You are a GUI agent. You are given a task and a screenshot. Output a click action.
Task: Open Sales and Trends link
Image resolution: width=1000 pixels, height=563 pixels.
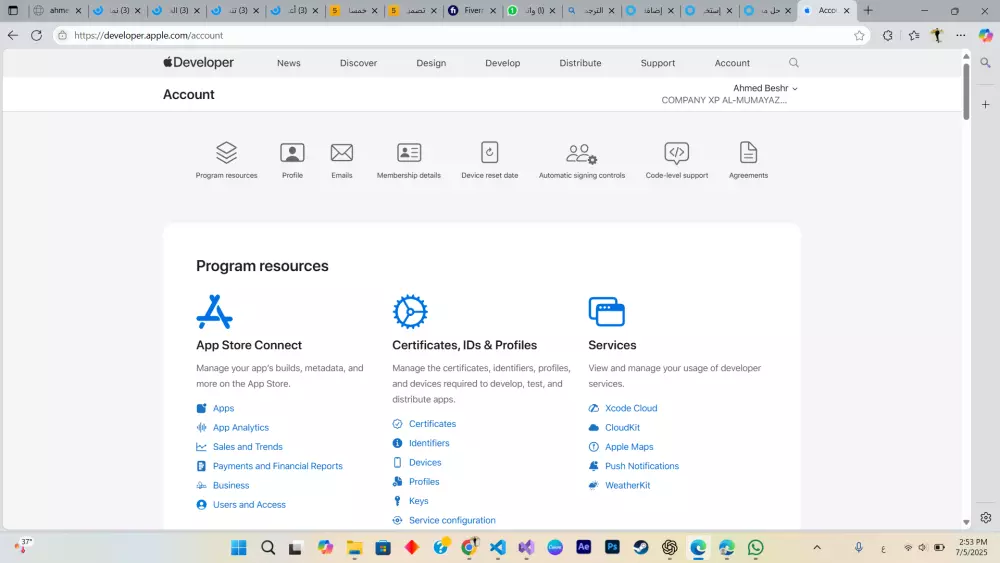[247, 447]
